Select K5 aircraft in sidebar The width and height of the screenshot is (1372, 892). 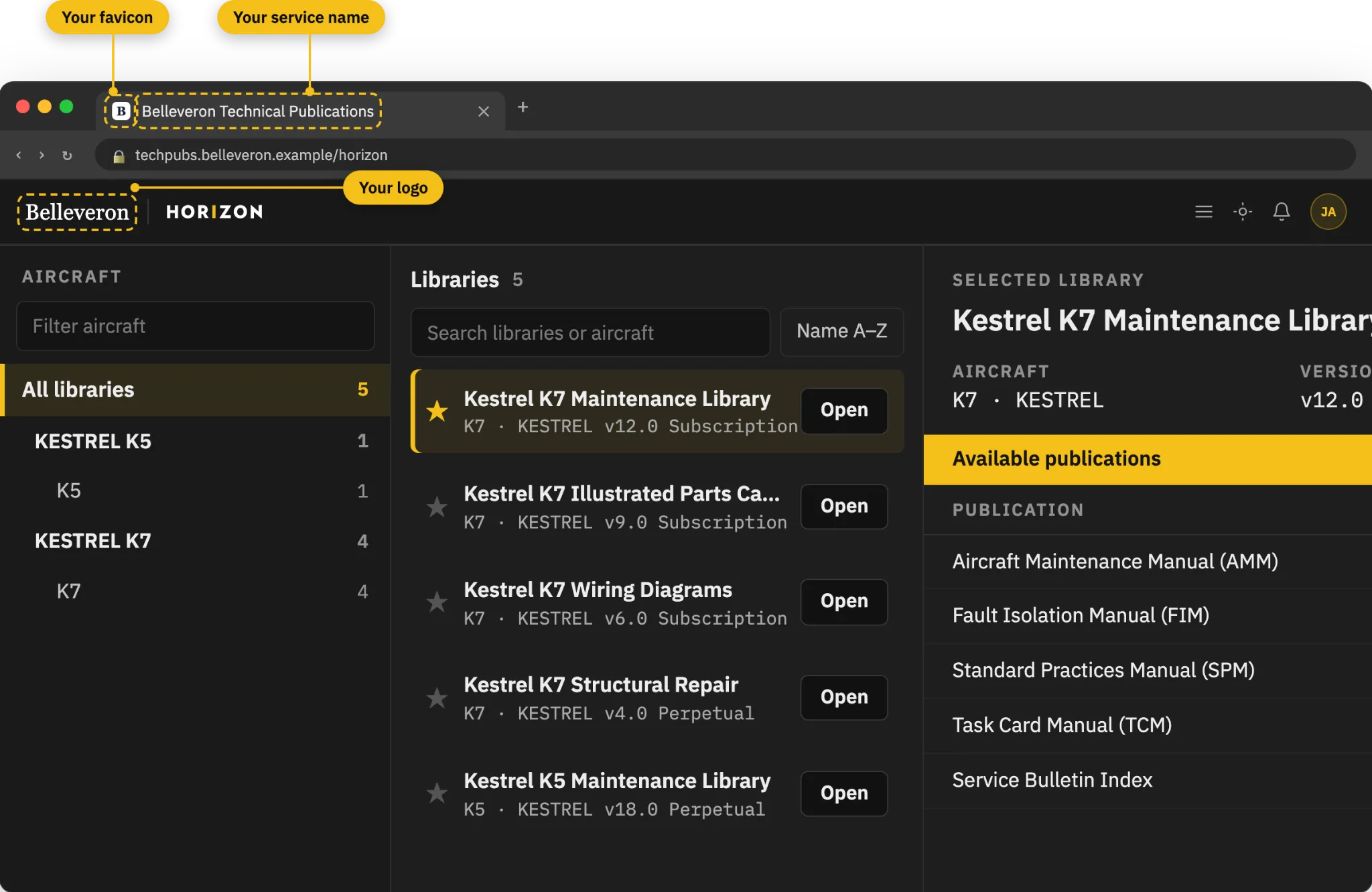195,491
